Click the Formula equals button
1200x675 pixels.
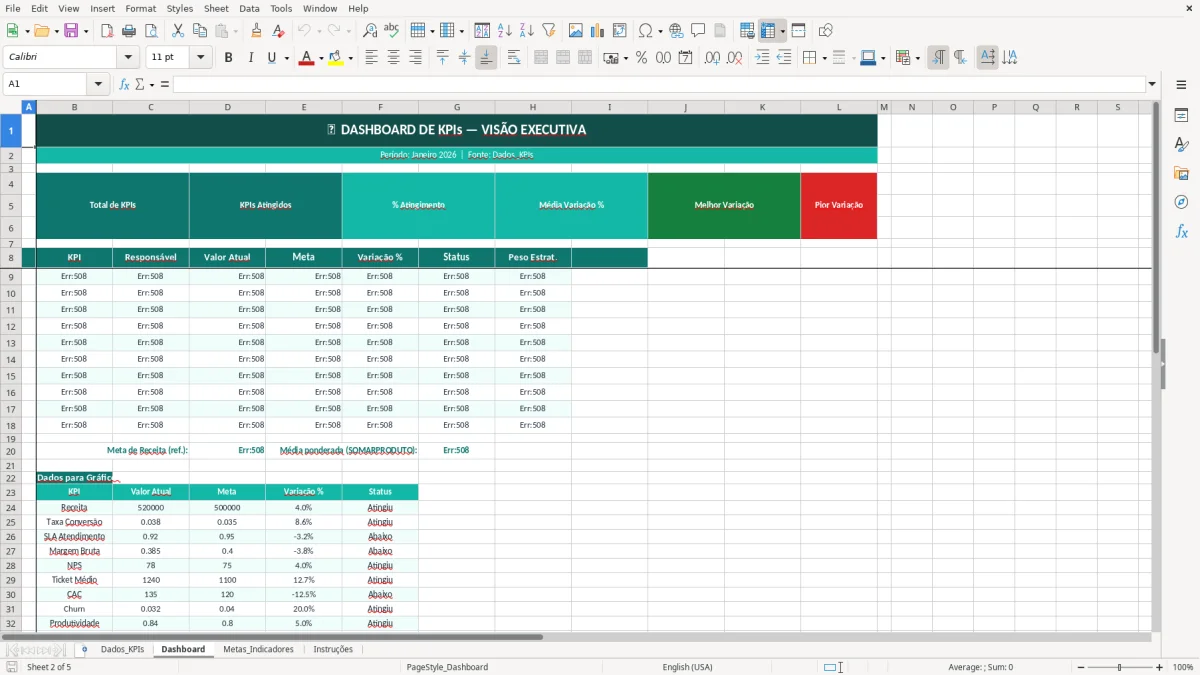pos(165,84)
